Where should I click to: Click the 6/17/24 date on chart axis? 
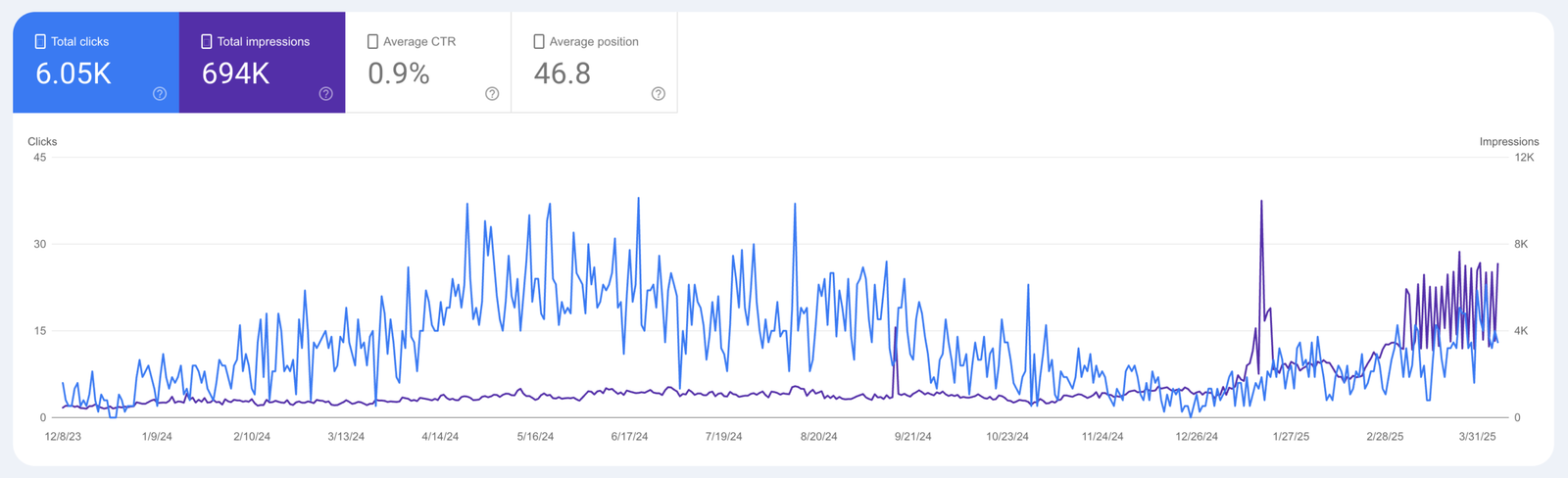(x=629, y=437)
